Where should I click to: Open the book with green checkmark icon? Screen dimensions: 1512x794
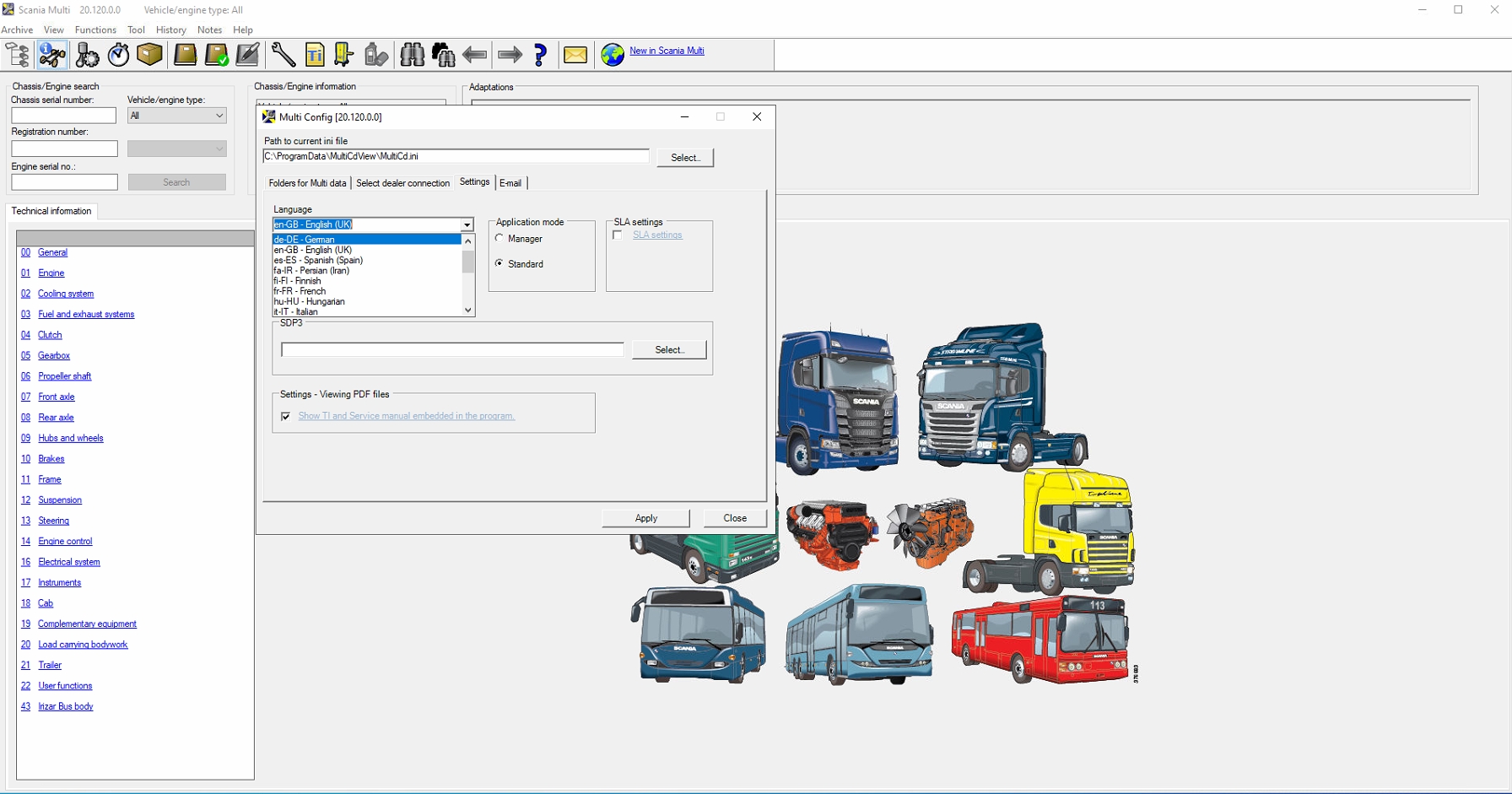point(217,55)
